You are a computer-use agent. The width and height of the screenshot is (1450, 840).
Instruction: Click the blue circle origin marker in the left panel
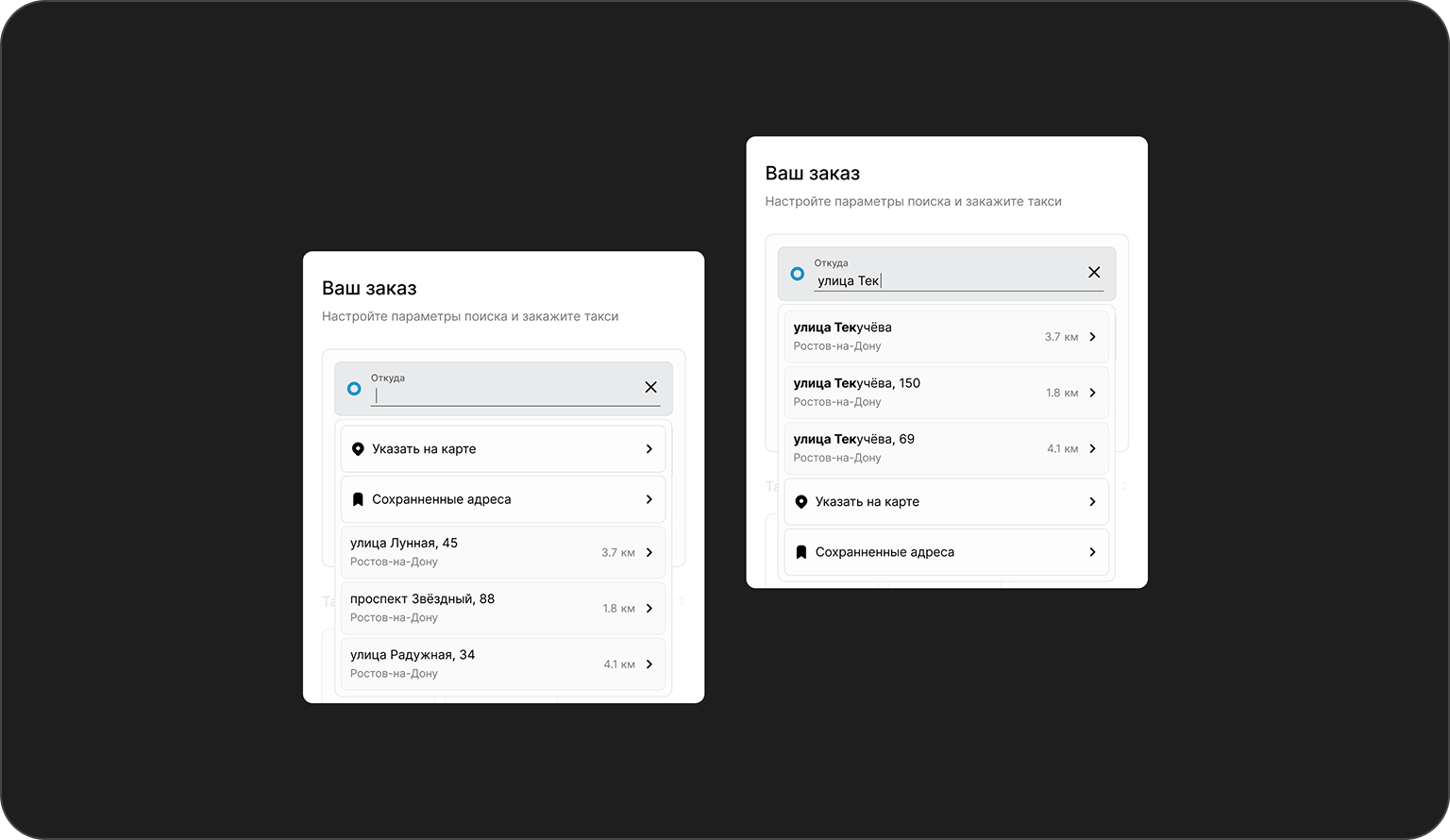354,389
